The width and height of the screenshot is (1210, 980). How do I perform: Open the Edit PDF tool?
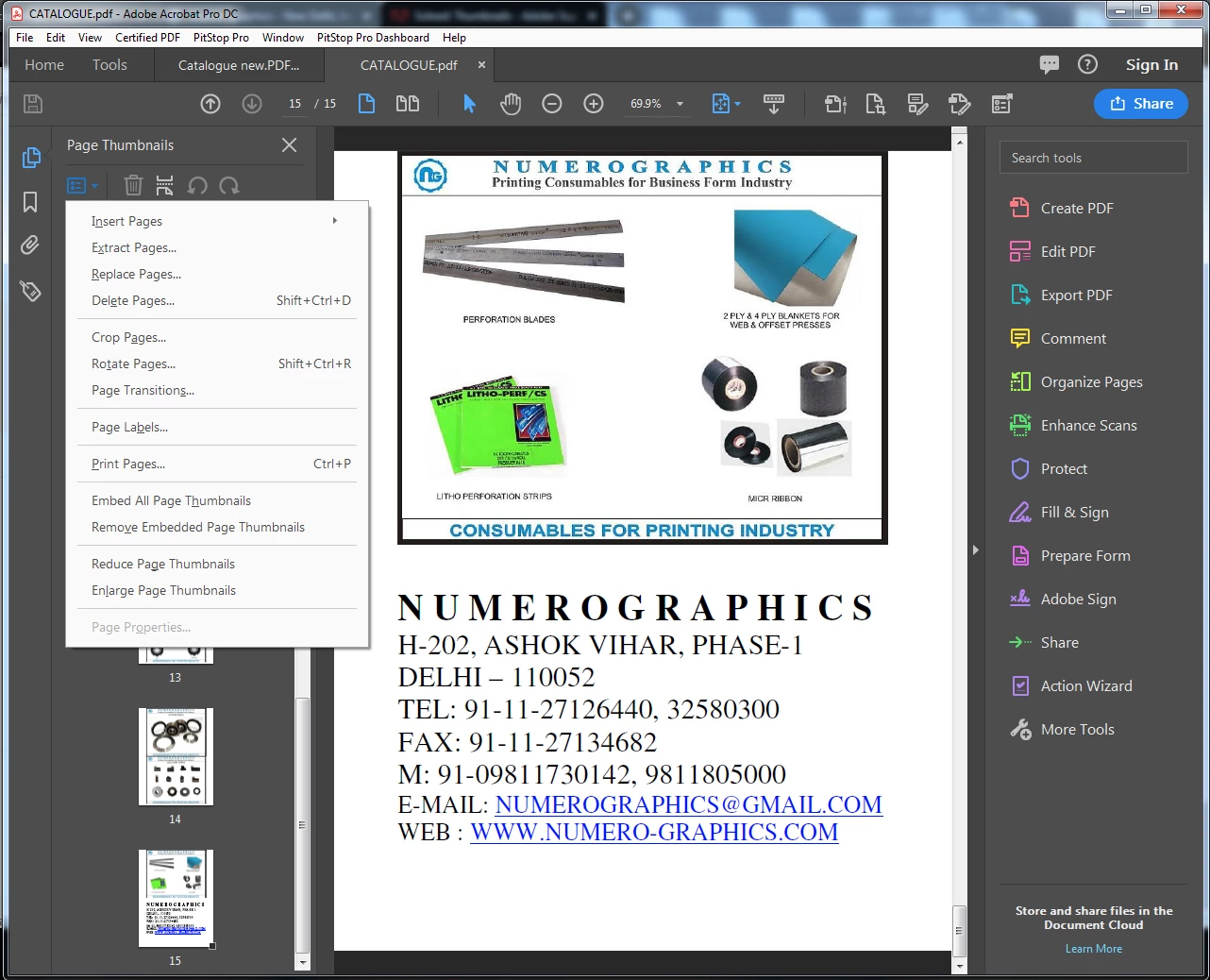(x=1053, y=251)
